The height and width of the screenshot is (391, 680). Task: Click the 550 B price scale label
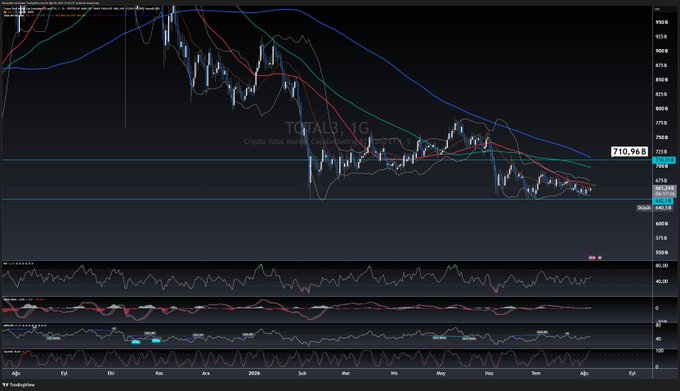tap(661, 252)
